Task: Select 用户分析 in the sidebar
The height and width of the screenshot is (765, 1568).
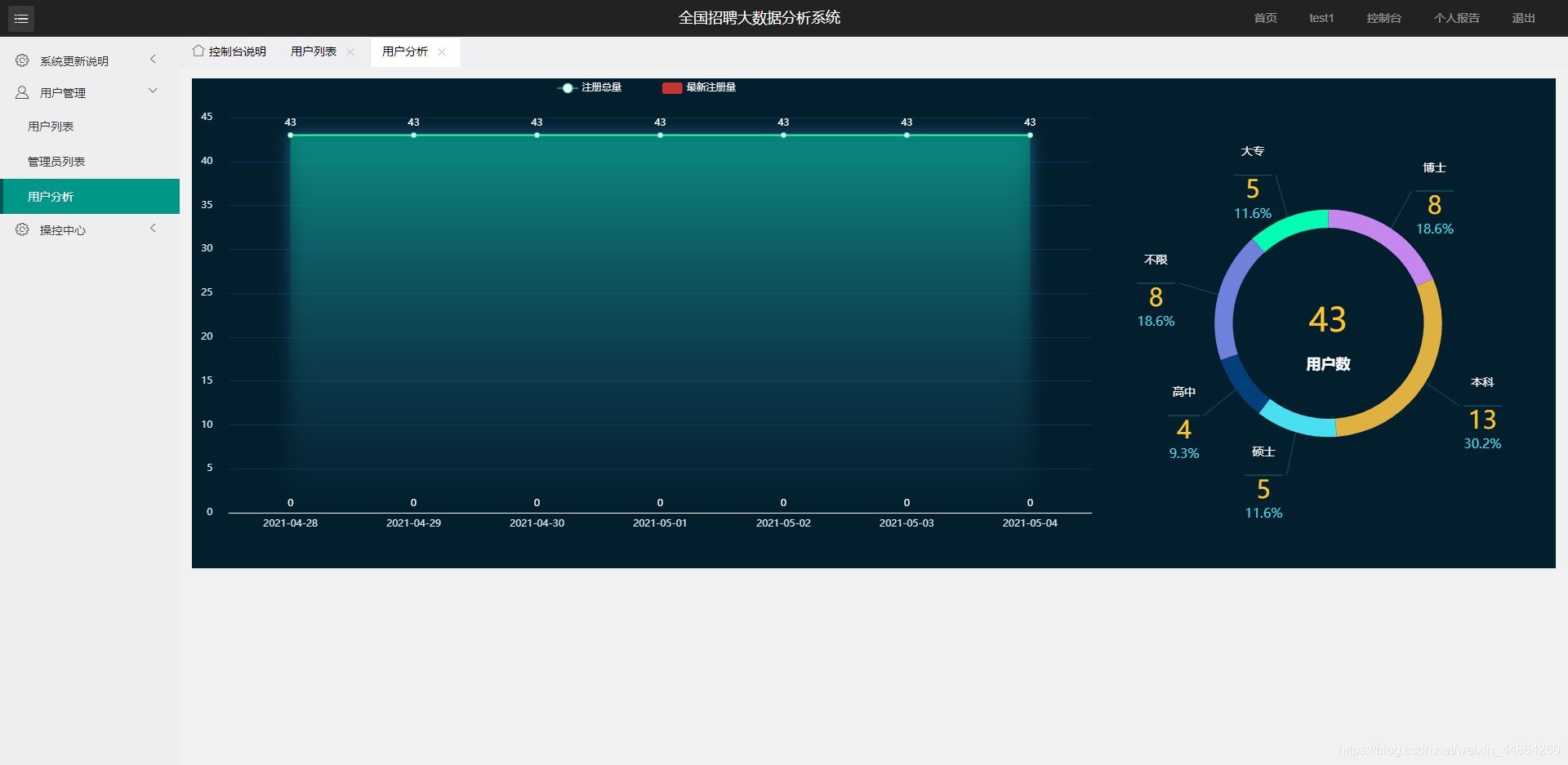Action: (x=90, y=196)
